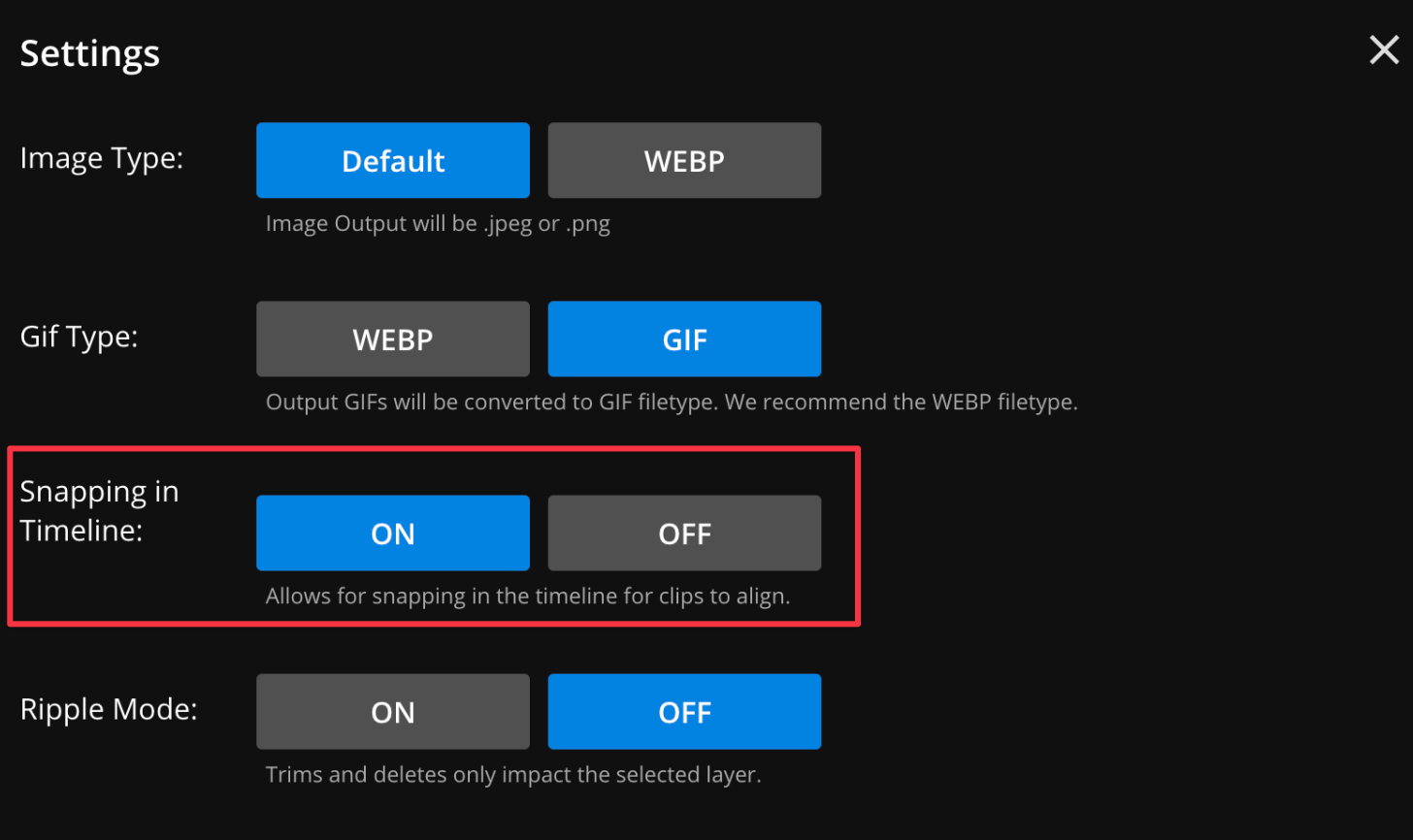This screenshot has width=1413, height=840.
Task: Select Default image type
Action: [x=392, y=160]
